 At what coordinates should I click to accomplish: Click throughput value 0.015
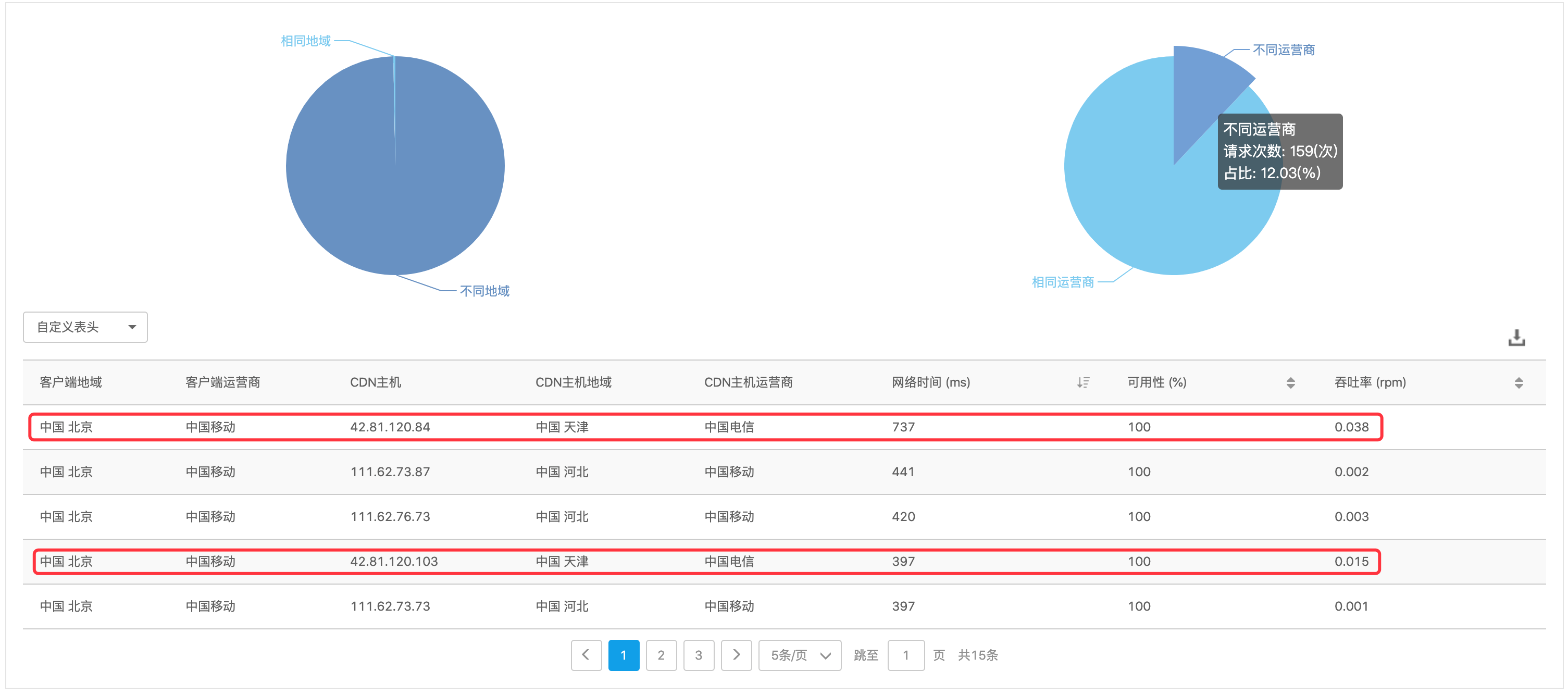pyautogui.click(x=1351, y=561)
